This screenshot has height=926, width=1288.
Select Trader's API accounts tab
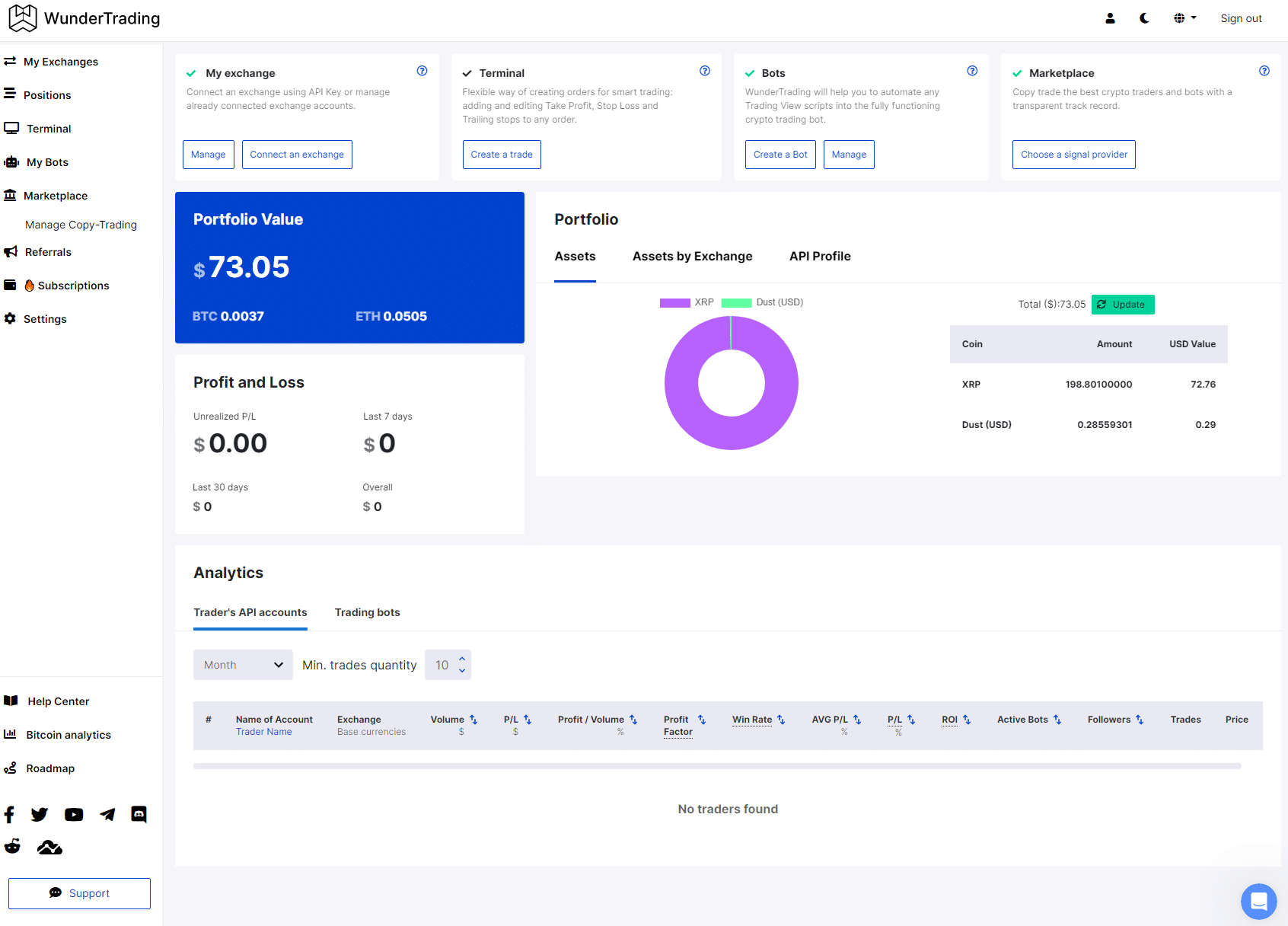click(x=250, y=612)
